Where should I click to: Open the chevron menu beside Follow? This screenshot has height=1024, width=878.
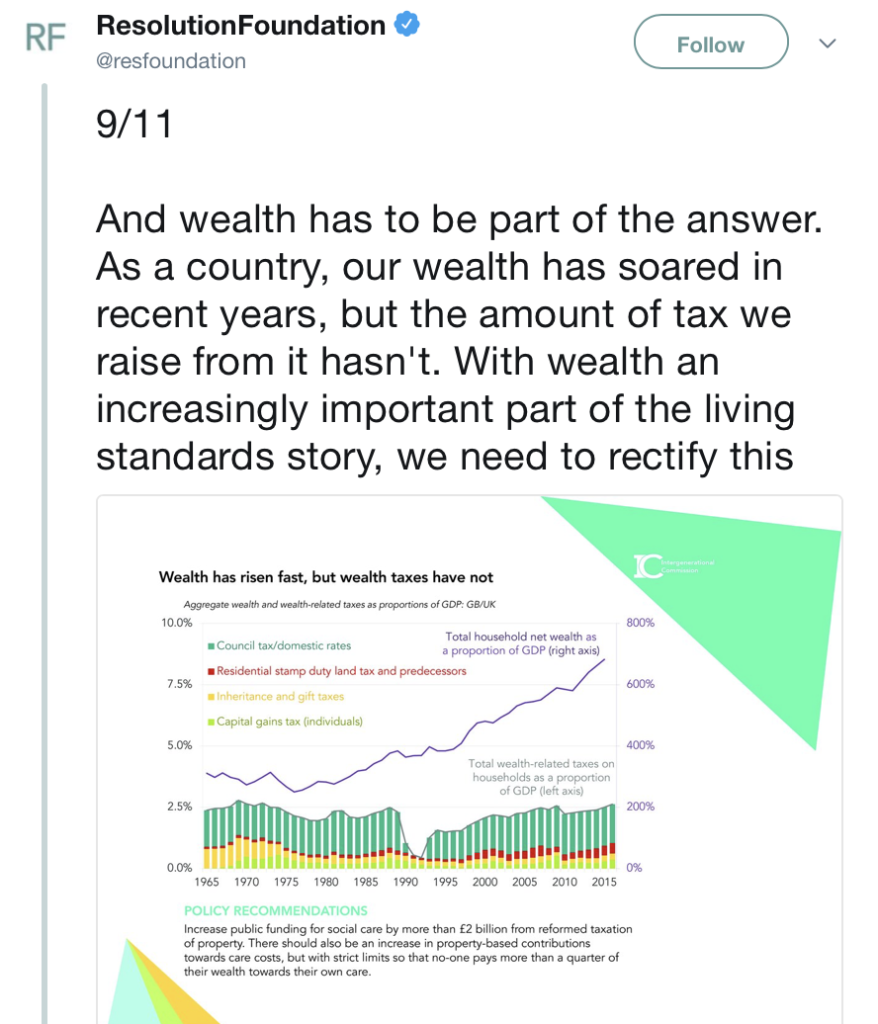point(827,44)
